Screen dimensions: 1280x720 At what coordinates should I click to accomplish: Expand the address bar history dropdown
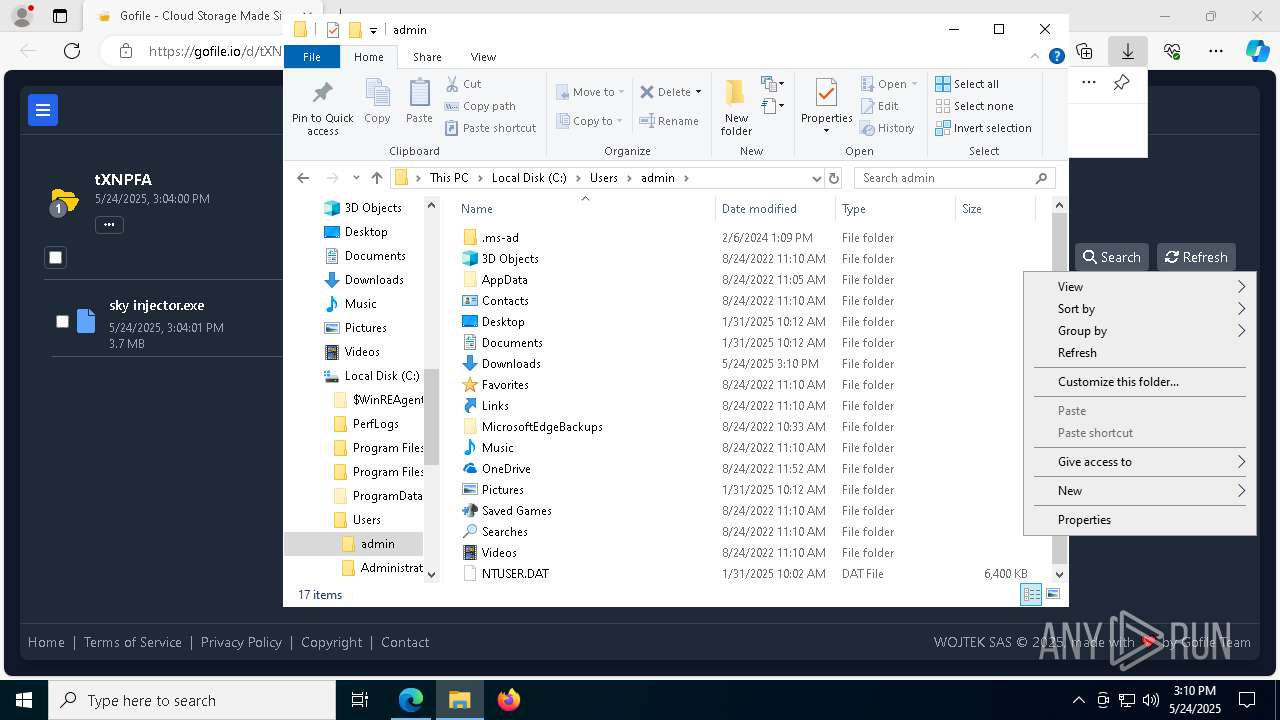[816, 178]
